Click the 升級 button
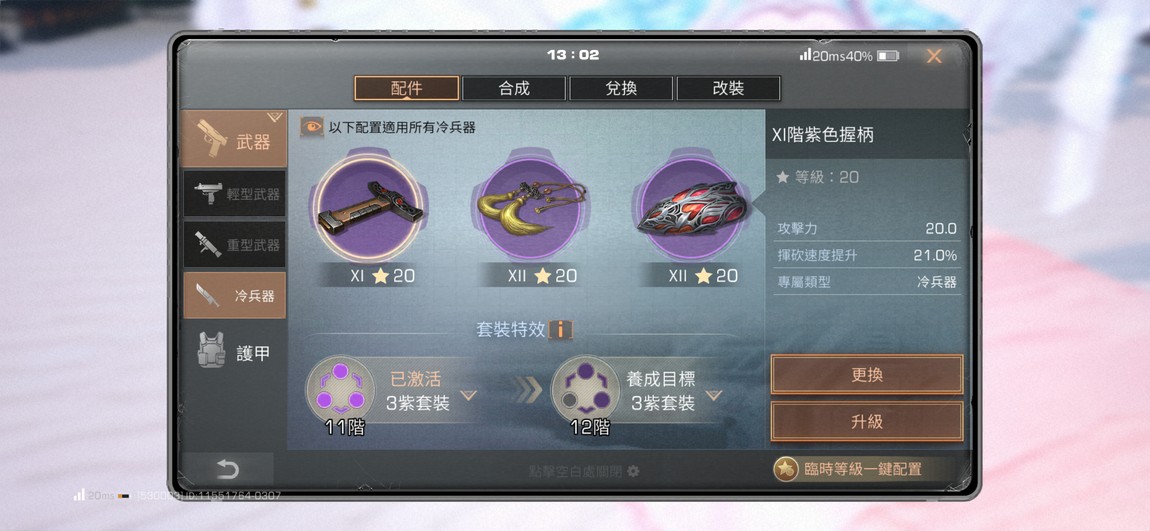Viewport: 1150px width, 531px height. pos(867,422)
